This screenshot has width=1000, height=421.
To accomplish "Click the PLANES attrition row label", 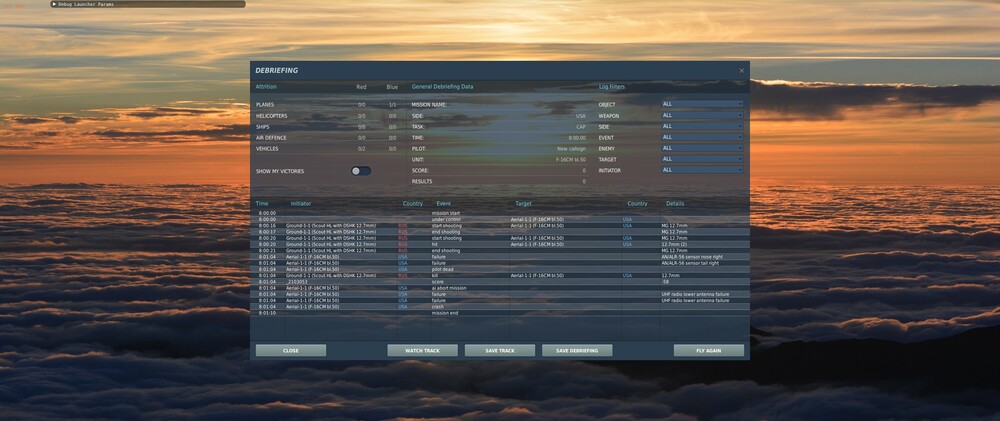I will (265, 105).
